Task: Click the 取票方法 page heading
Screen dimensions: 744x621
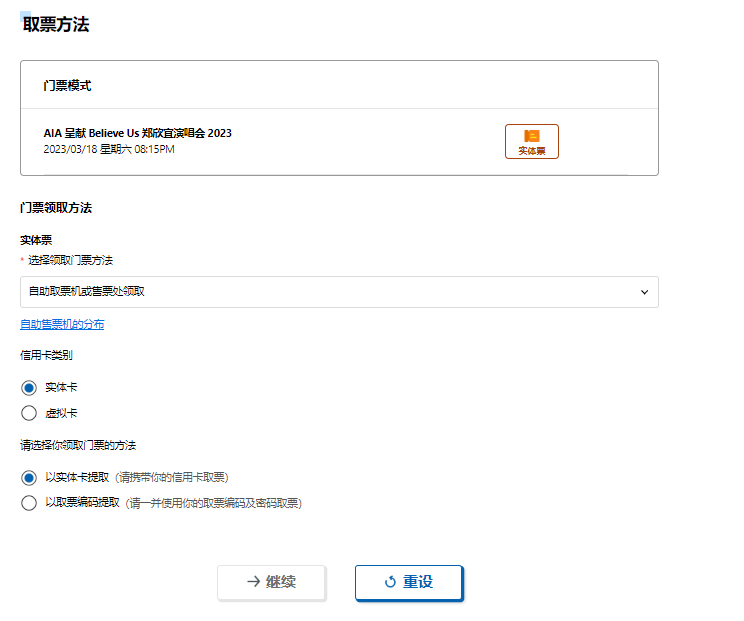Action: point(56,24)
